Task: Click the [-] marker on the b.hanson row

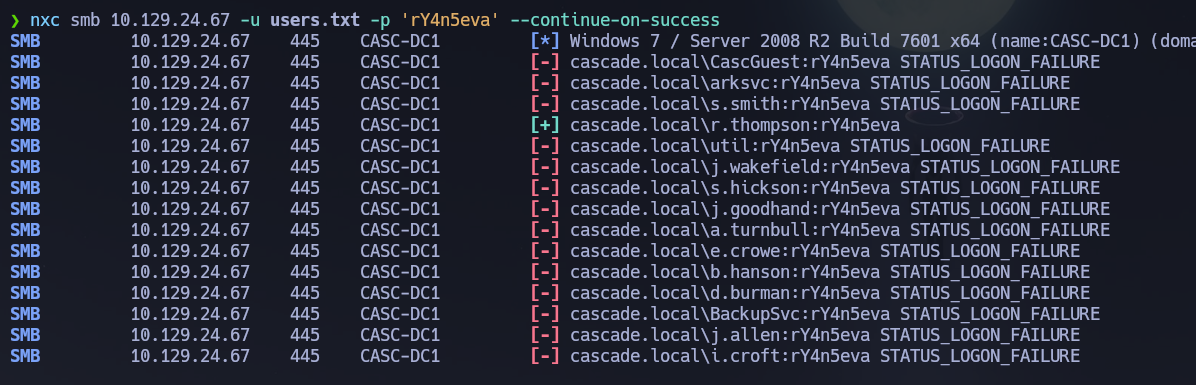Action: (545, 272)
